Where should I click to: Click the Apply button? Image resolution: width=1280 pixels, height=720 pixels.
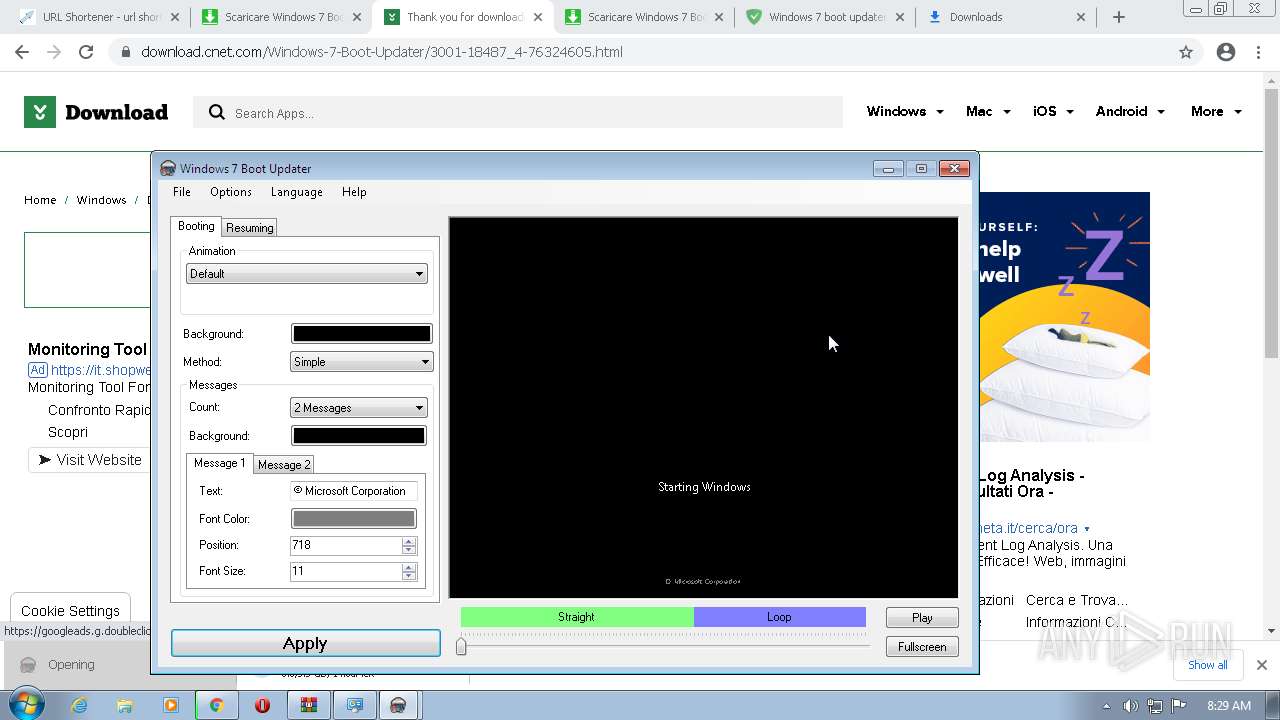pyautogui.click(x=305, y=644)
